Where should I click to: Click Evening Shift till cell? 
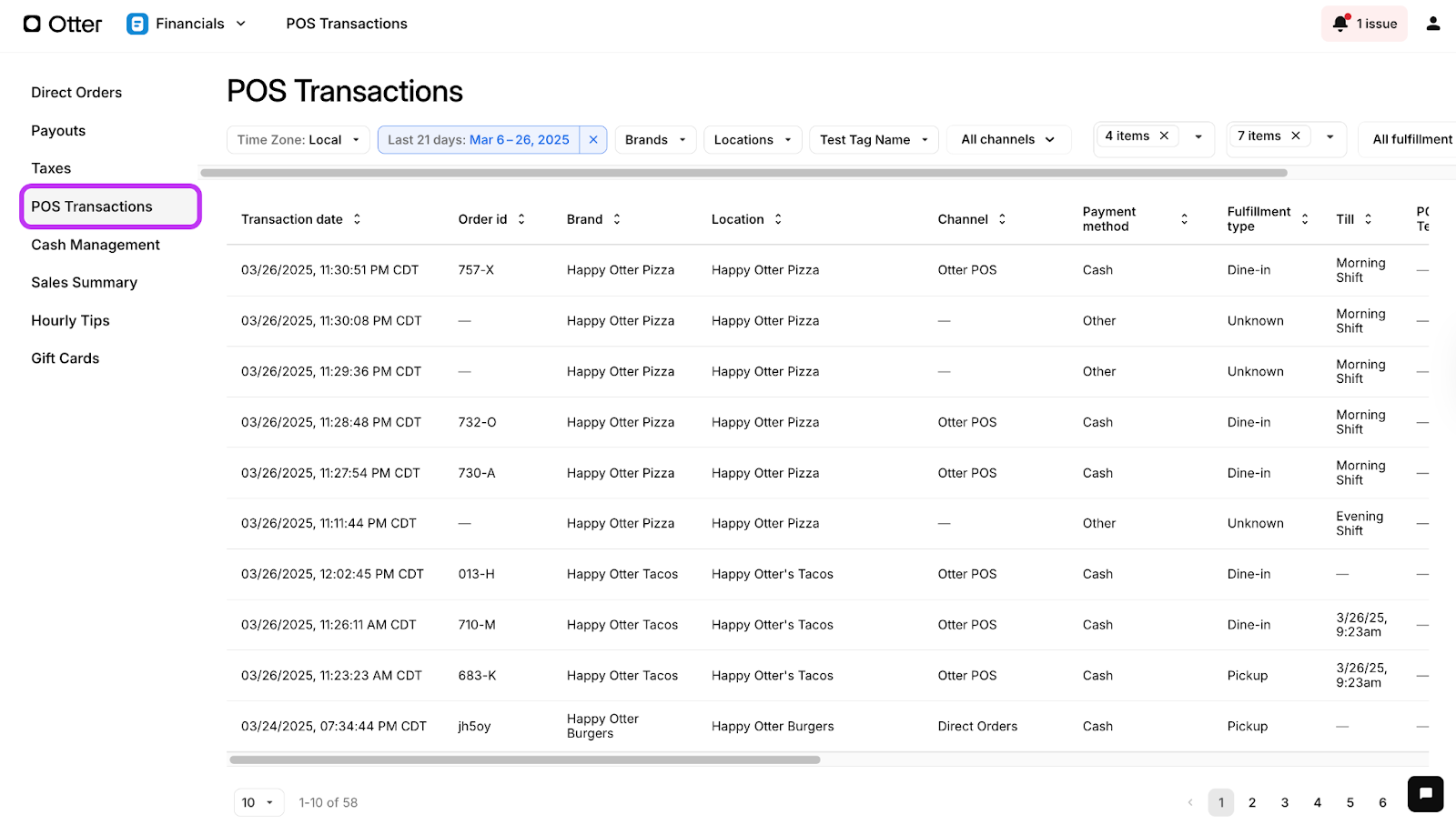(1360, 523)
